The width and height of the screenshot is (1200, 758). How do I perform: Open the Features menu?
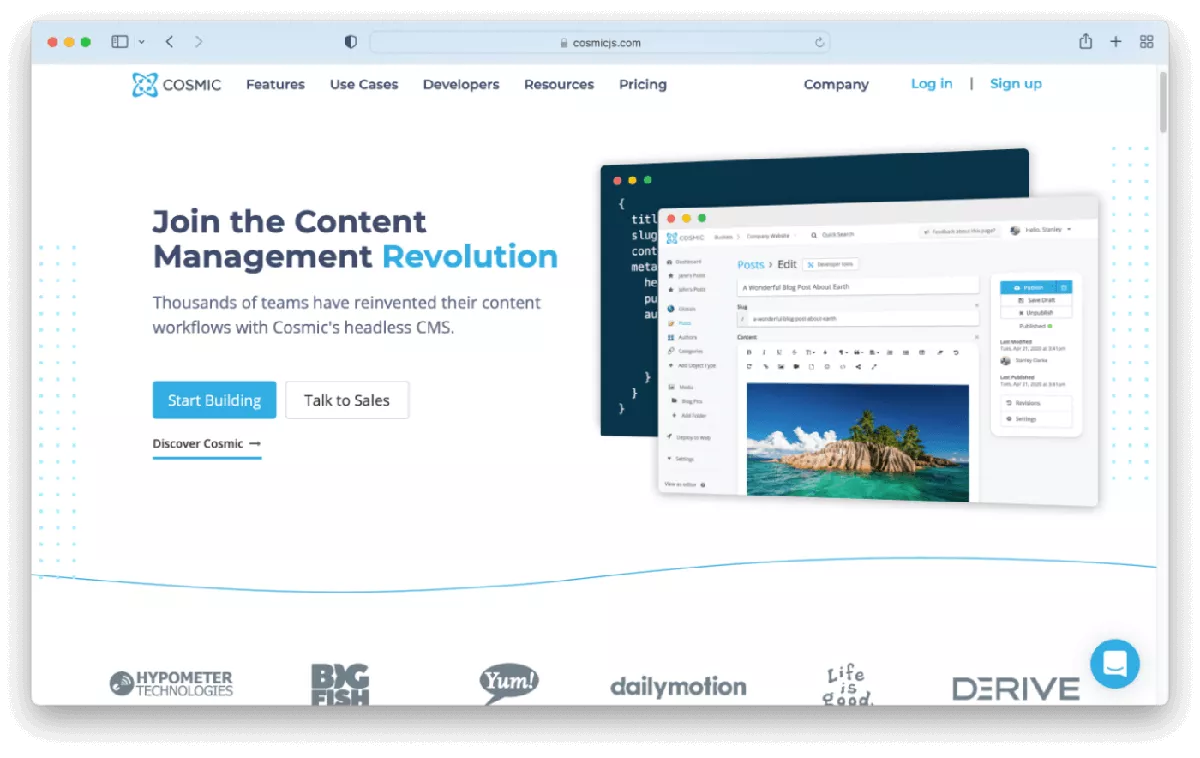pos(275,85)
